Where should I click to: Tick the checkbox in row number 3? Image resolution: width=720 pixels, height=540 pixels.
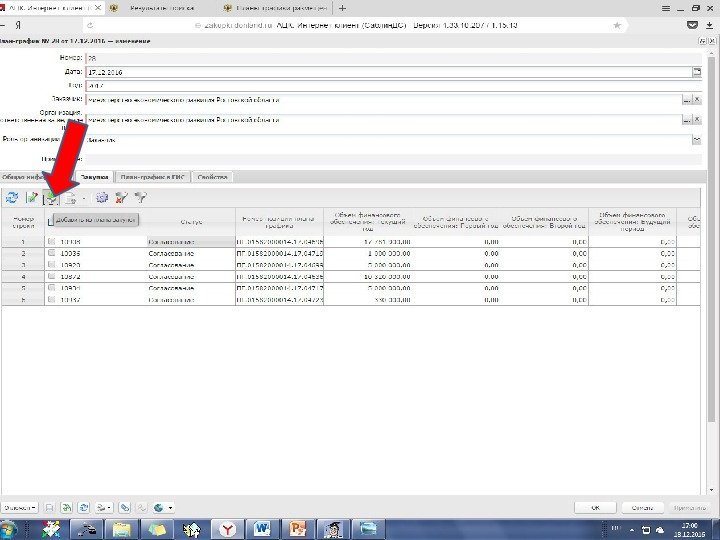(x=51, y=265)
